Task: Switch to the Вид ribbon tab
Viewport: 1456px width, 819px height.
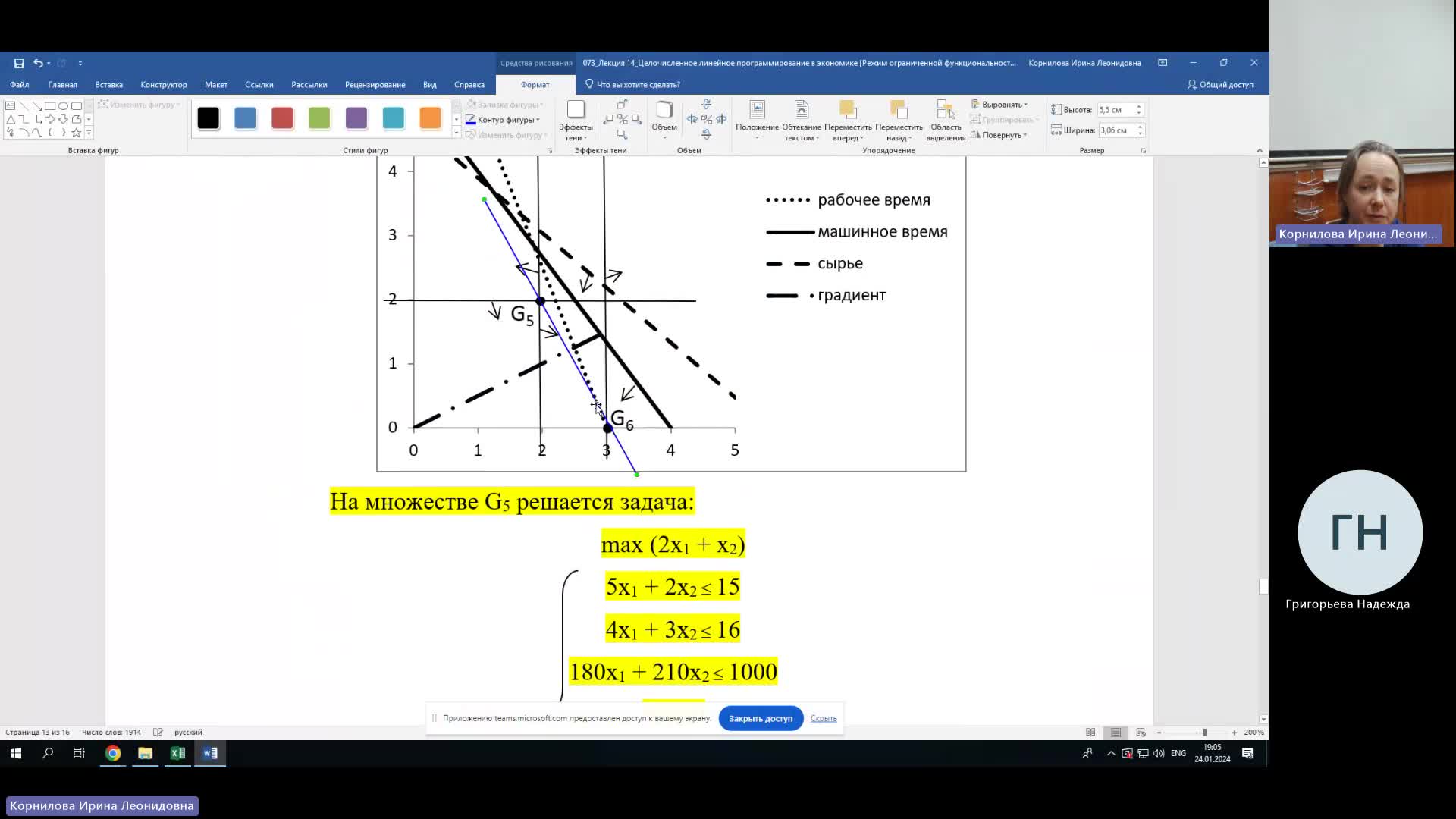Action: coord(429,85)
